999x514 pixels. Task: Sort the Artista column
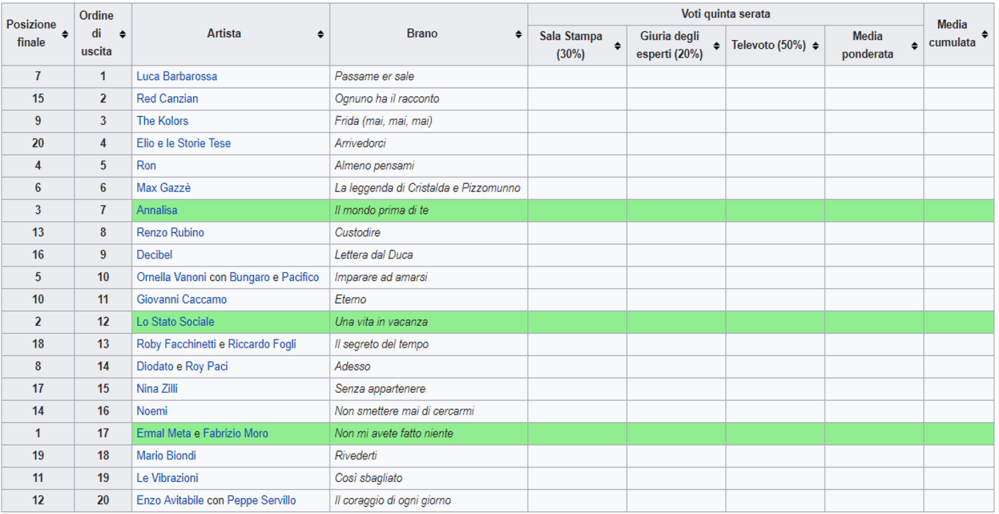(x=321, y=34)
